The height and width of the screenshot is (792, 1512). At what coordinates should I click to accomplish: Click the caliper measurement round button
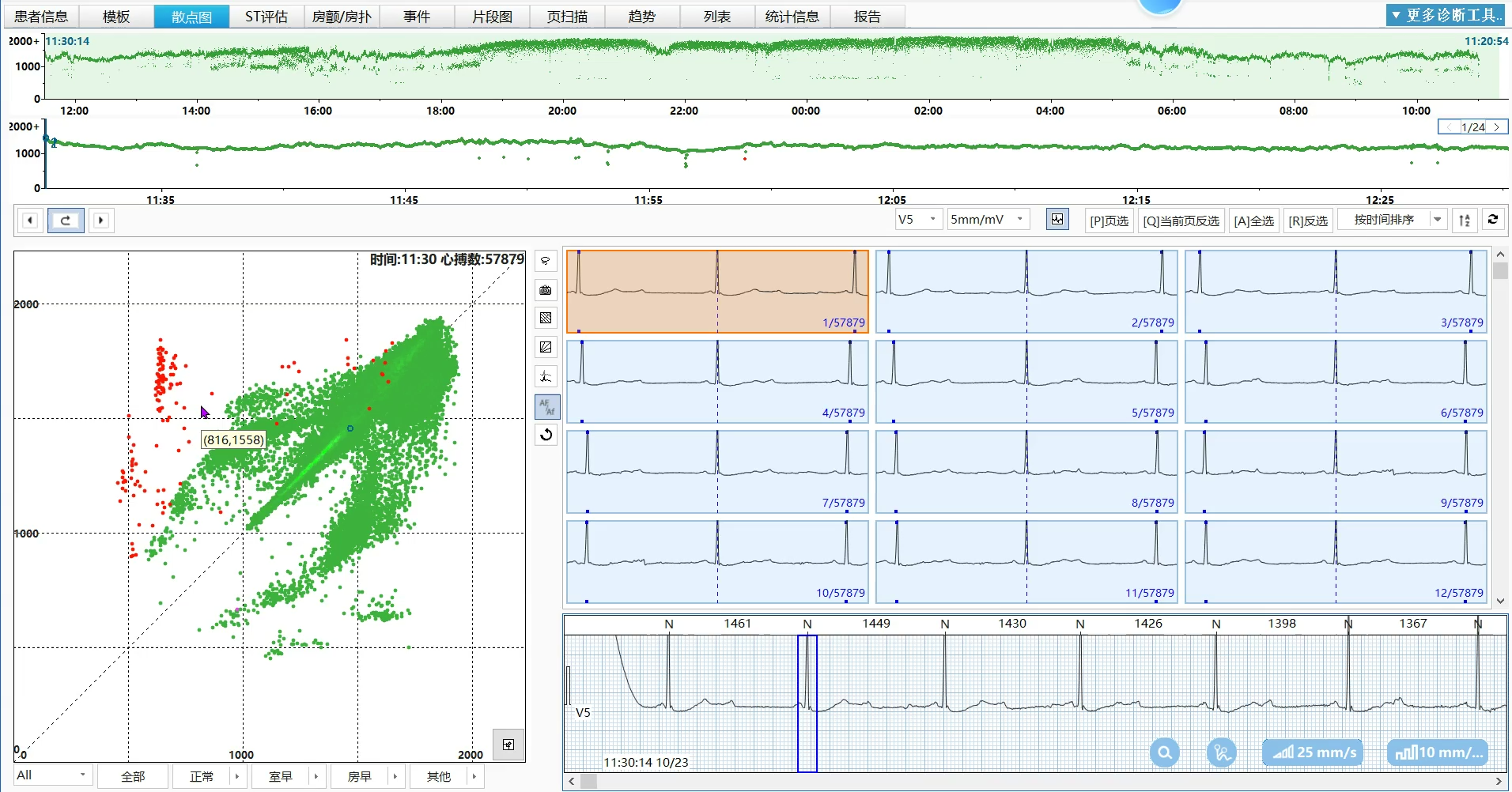(1222, 752)
